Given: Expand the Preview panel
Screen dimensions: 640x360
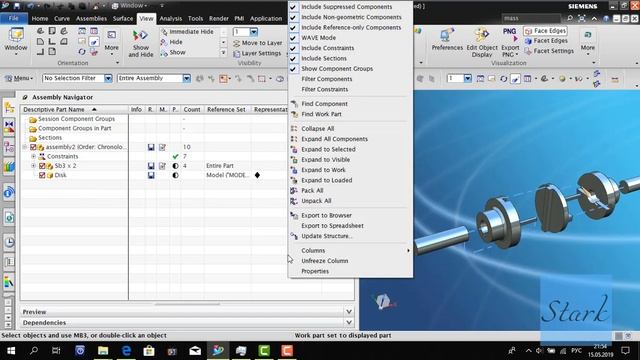Looking at the screenshot, I should [x=349, y=312].
